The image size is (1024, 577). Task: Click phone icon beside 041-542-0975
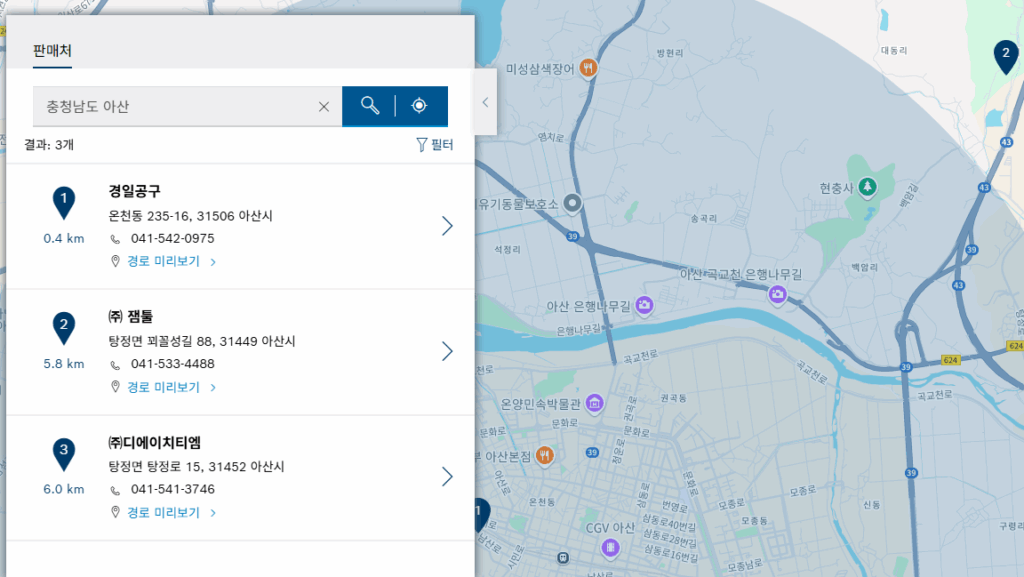tap(115, 239)
